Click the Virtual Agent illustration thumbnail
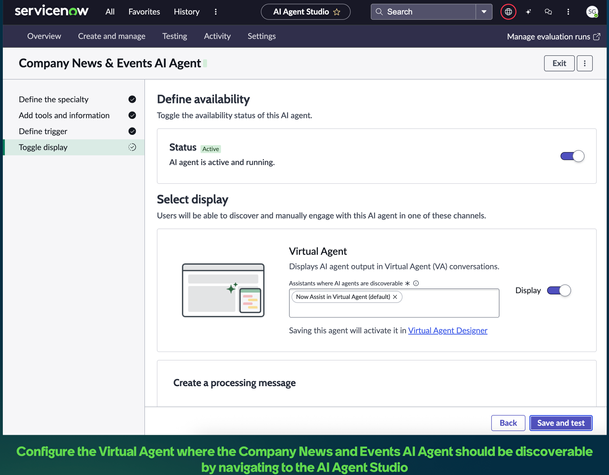The image size is (609, 475). click(x=223, y=290)
